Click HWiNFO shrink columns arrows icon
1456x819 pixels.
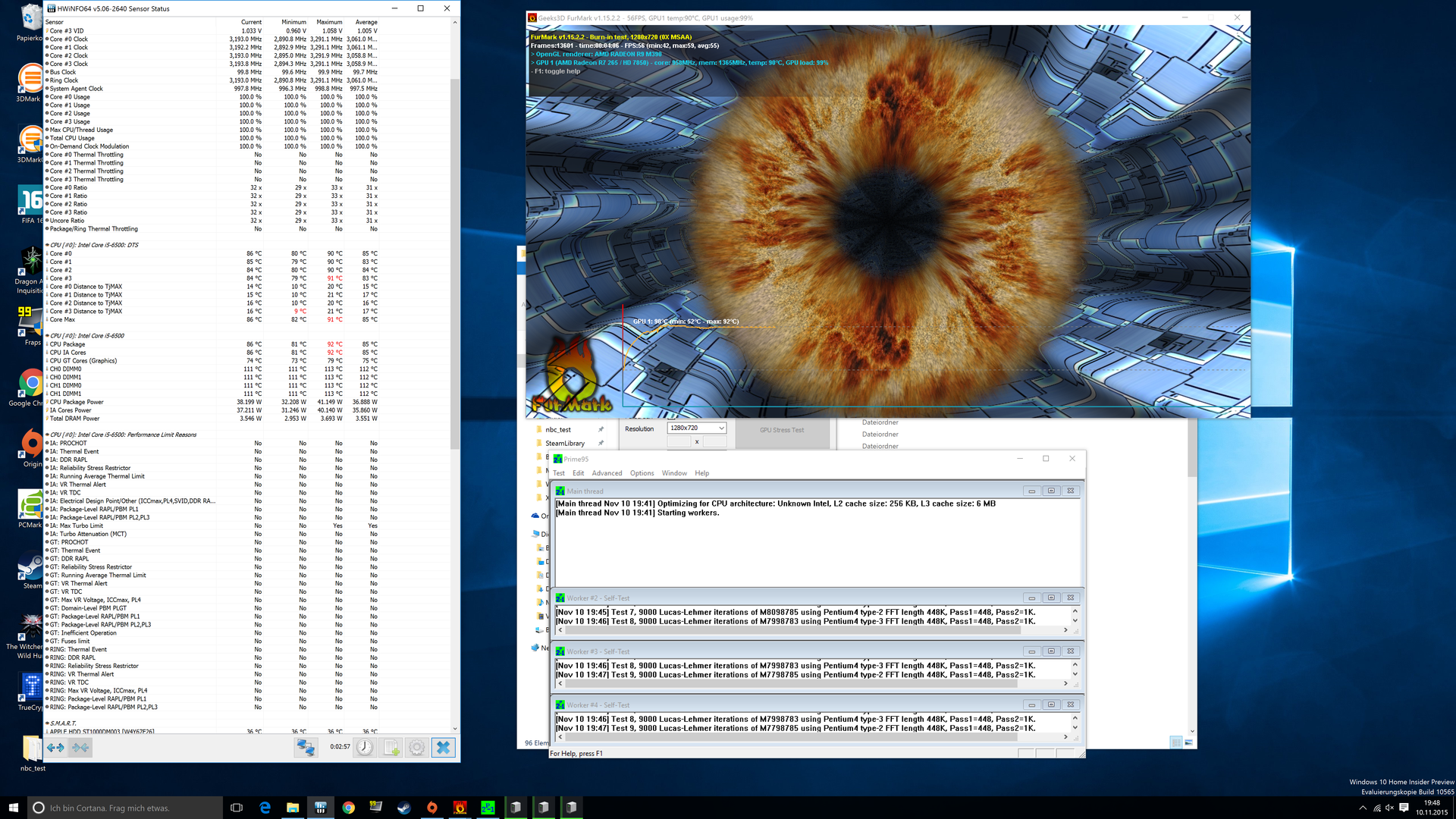80,748
